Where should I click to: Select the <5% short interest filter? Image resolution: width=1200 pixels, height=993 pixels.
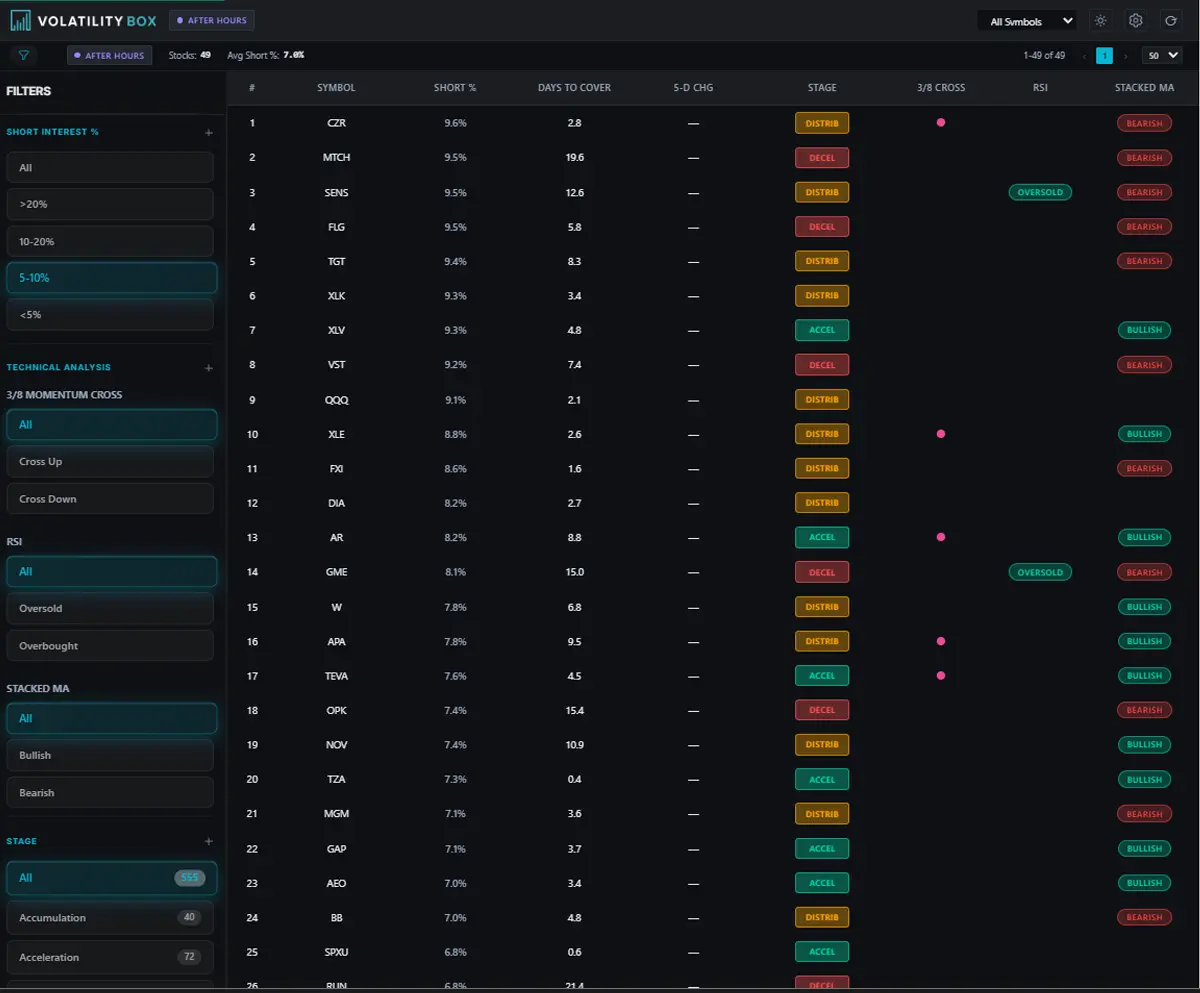pos(110,314)
